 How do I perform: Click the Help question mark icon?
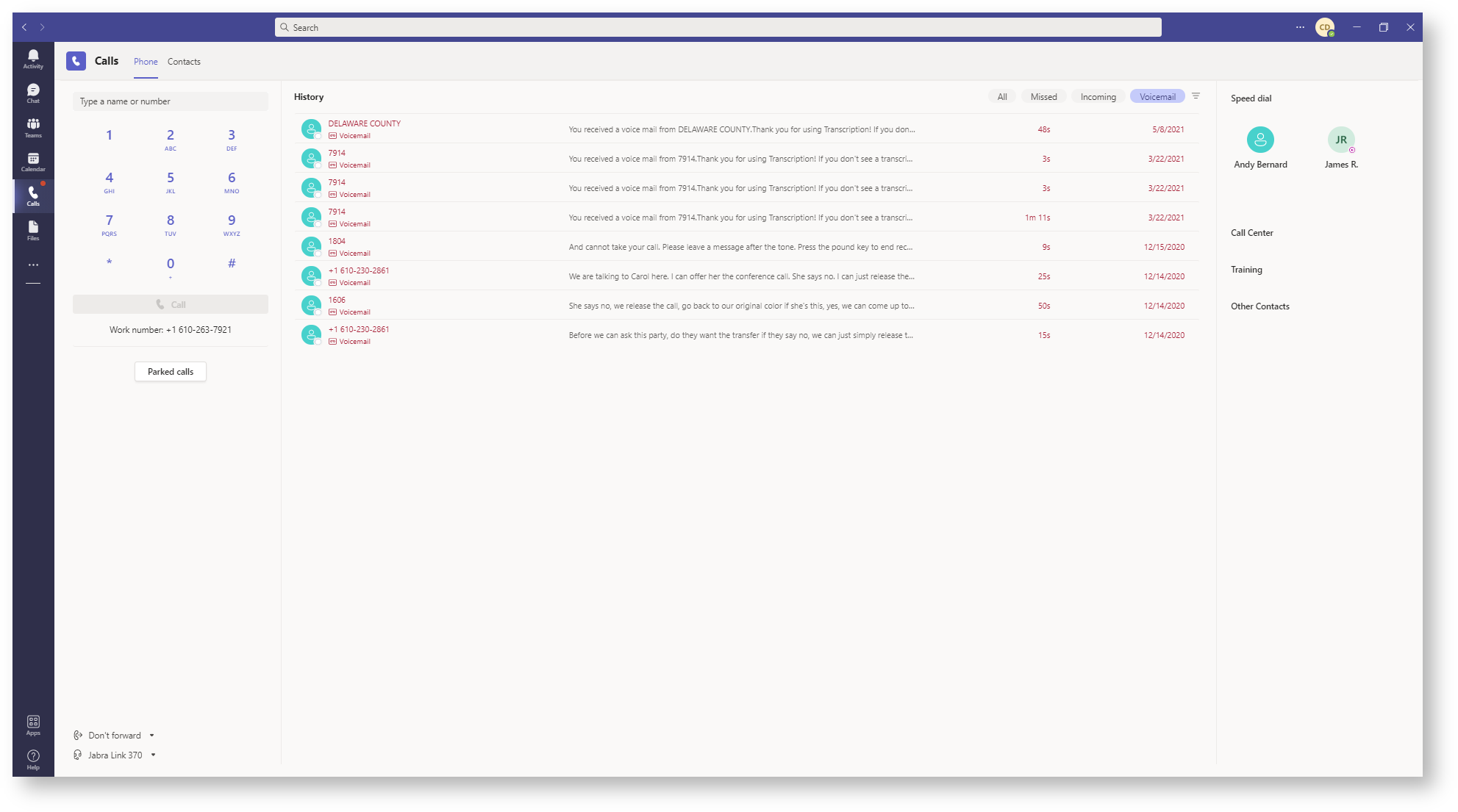tap(33, 759)
